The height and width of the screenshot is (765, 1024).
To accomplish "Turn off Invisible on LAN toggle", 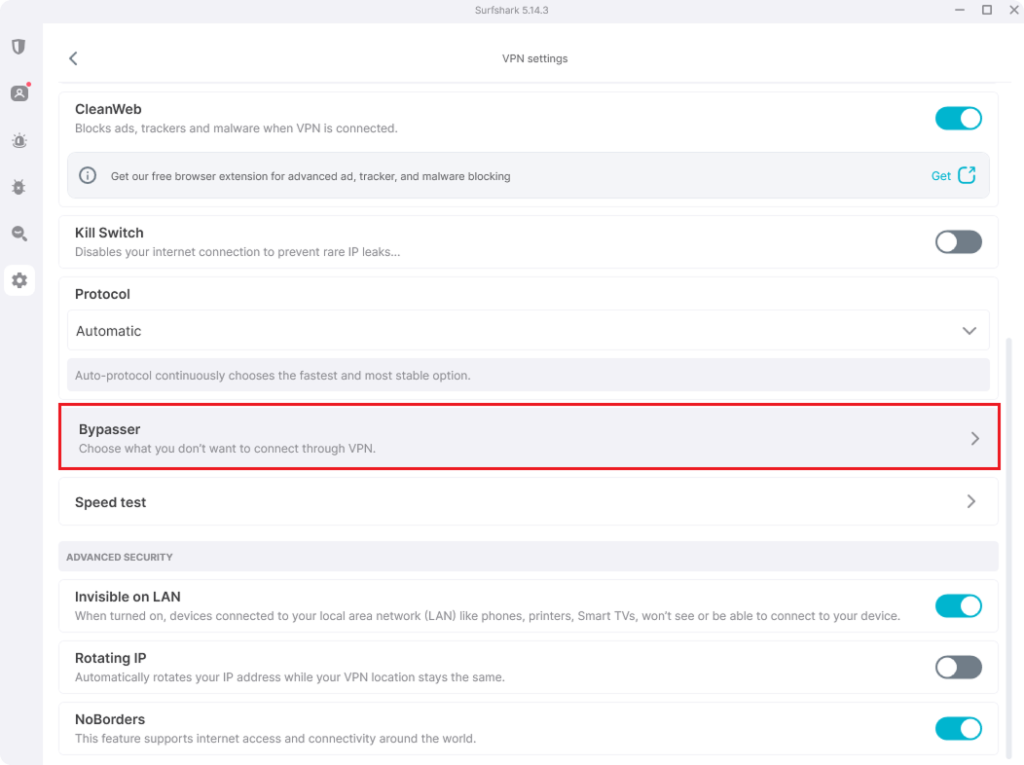I will point(958,605).
